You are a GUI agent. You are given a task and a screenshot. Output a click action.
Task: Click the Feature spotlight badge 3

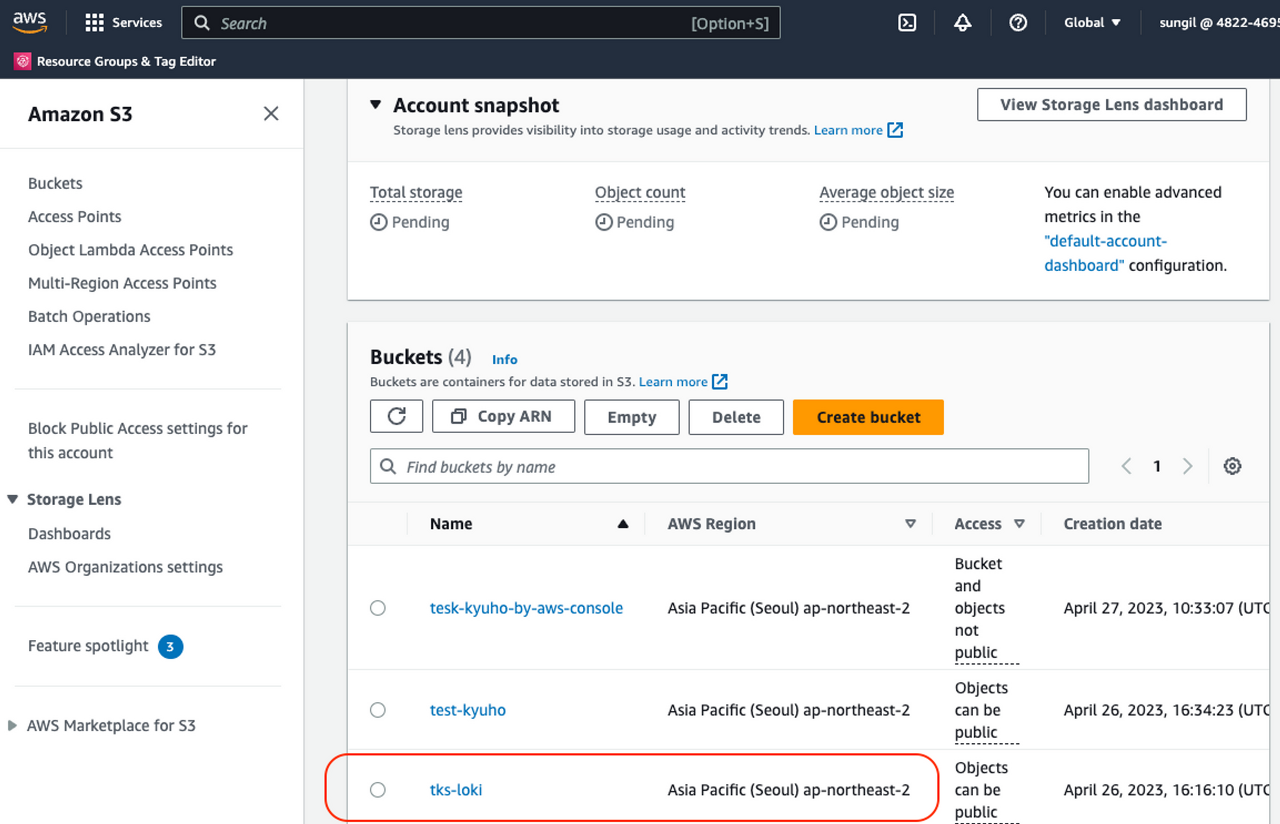170,646
